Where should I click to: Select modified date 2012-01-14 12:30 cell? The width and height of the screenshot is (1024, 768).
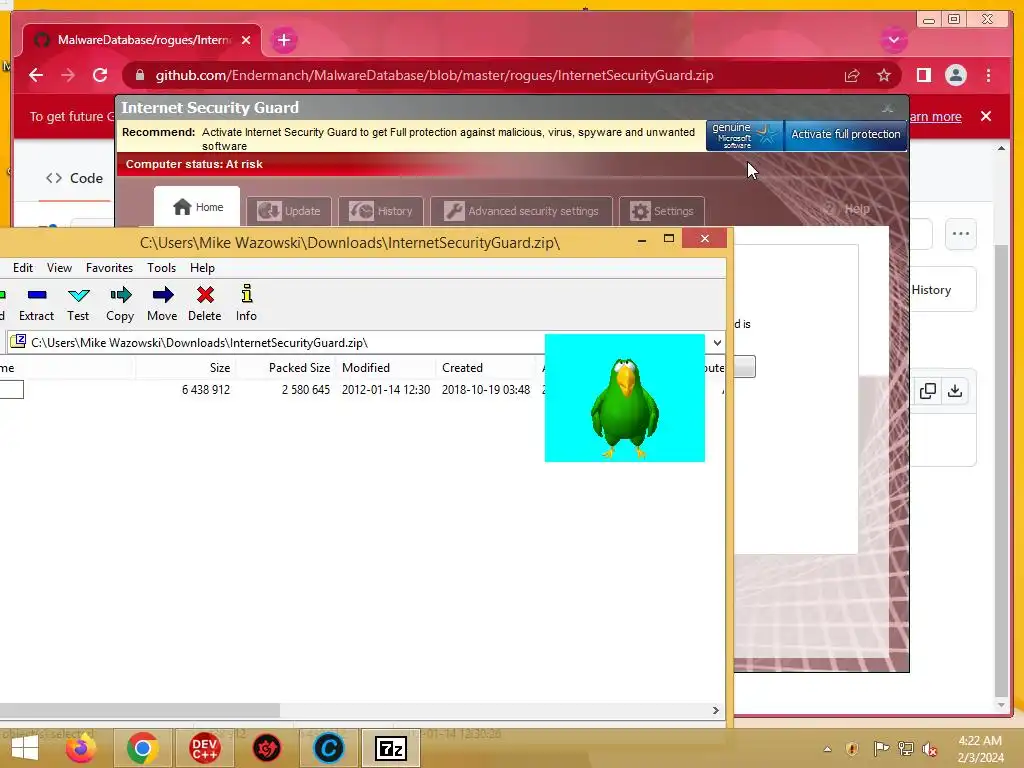386,390
